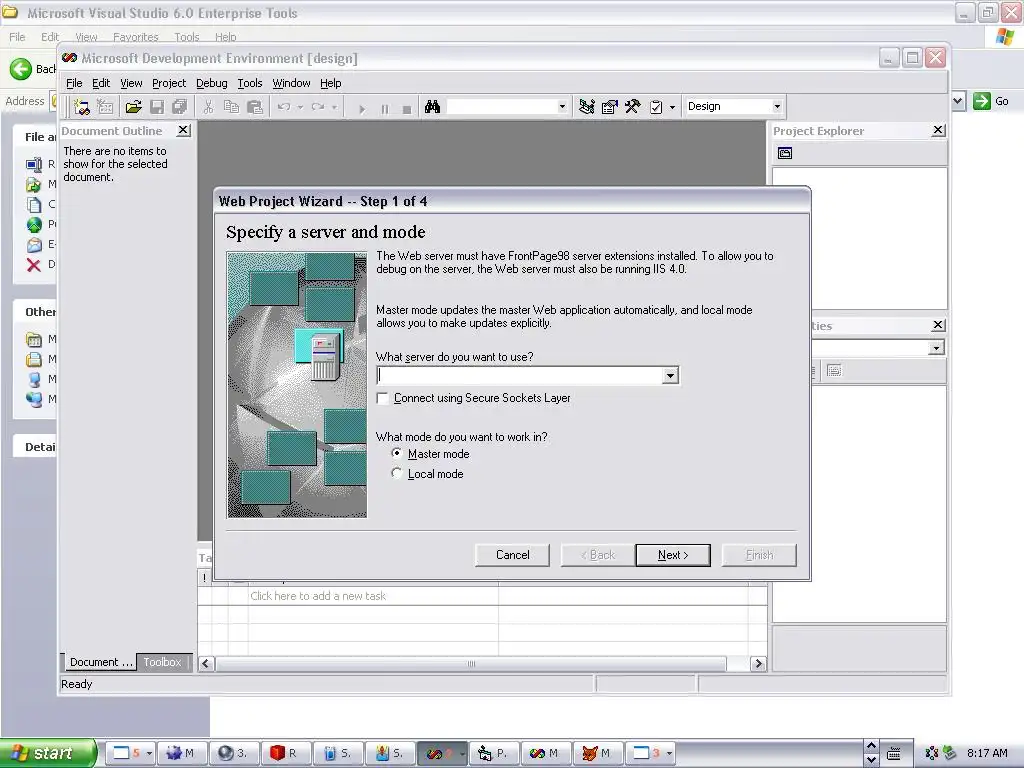Screen dimensions: 1024x768
Task: Select the Local mode radio button
Action: click(x=396, y=473)
